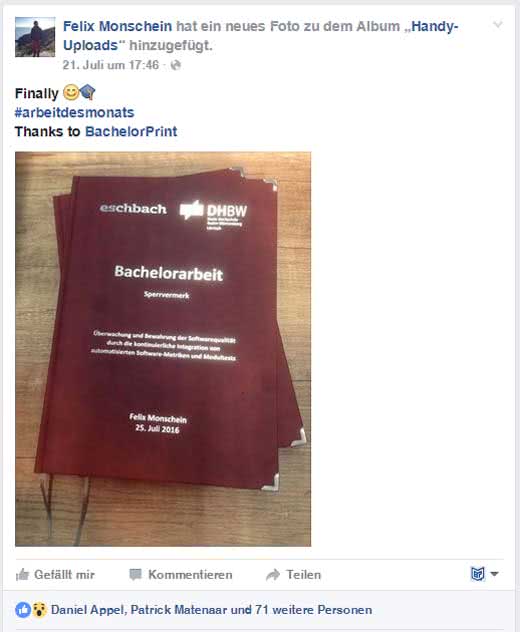Image resolution: width=520 pixels, height=632 pixels.
Task: Click the thumbs-up Gefällt mir icon
Action: click(22, 574)
